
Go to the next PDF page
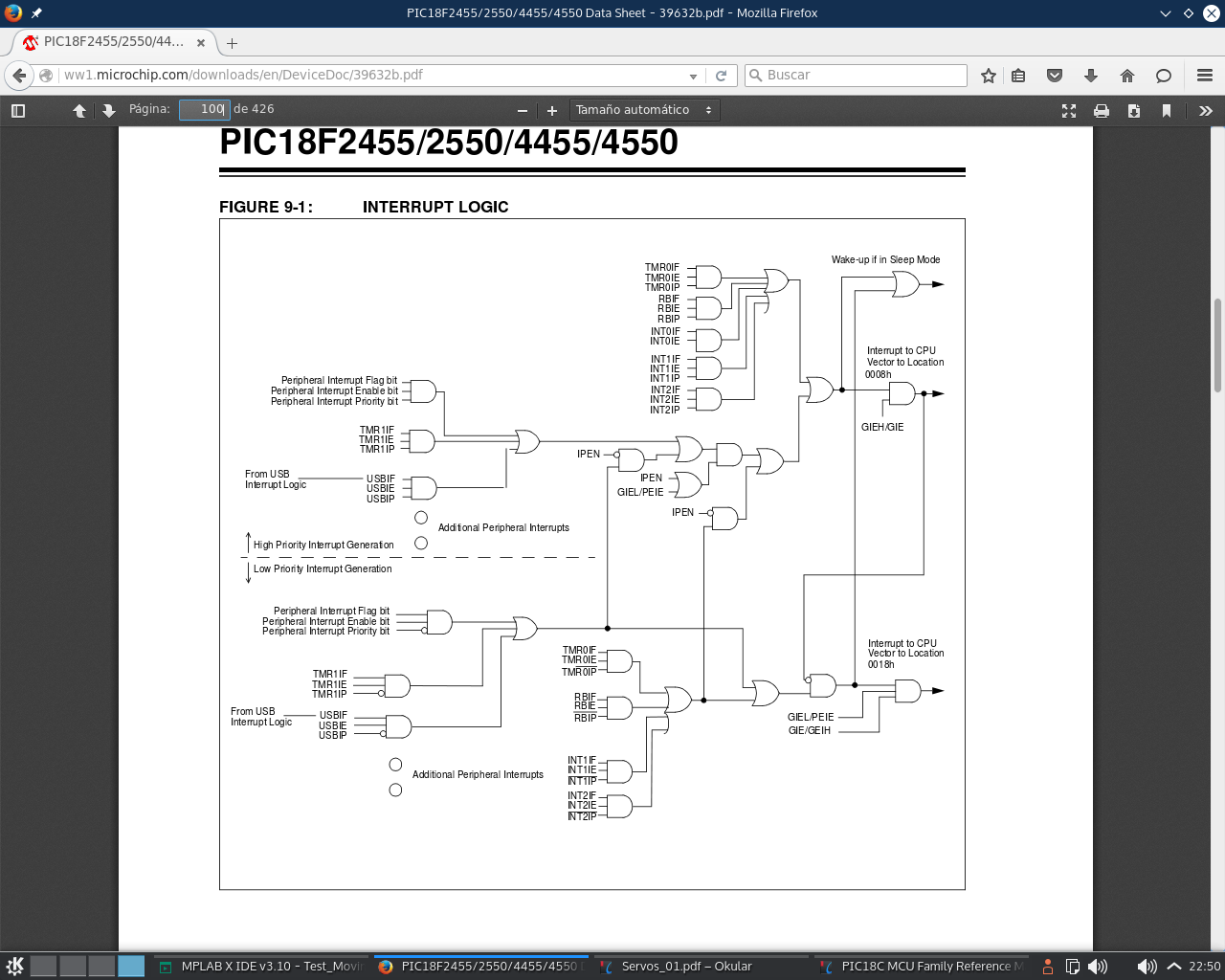click(108, 110)
